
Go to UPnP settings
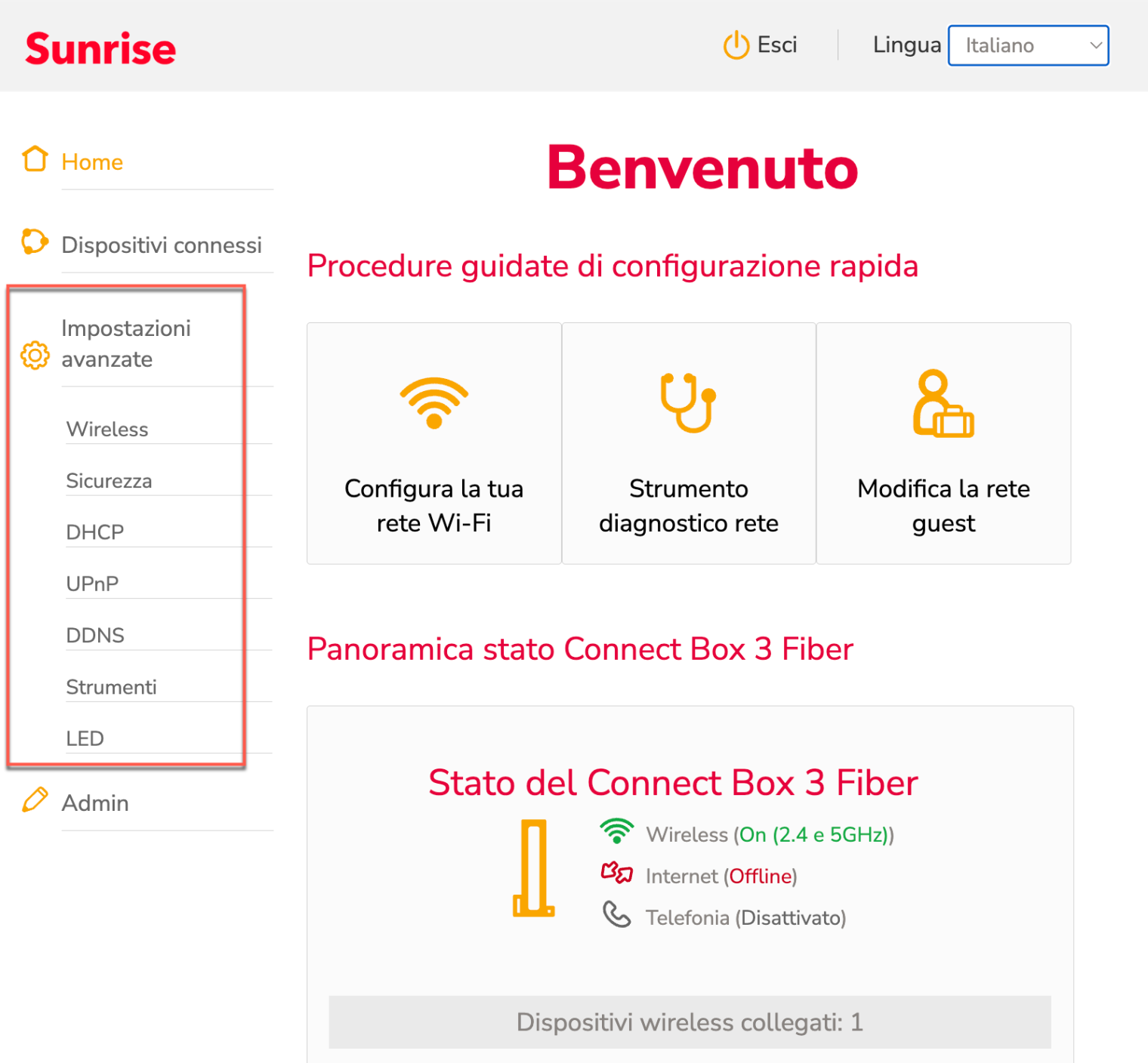pos(92,584)
